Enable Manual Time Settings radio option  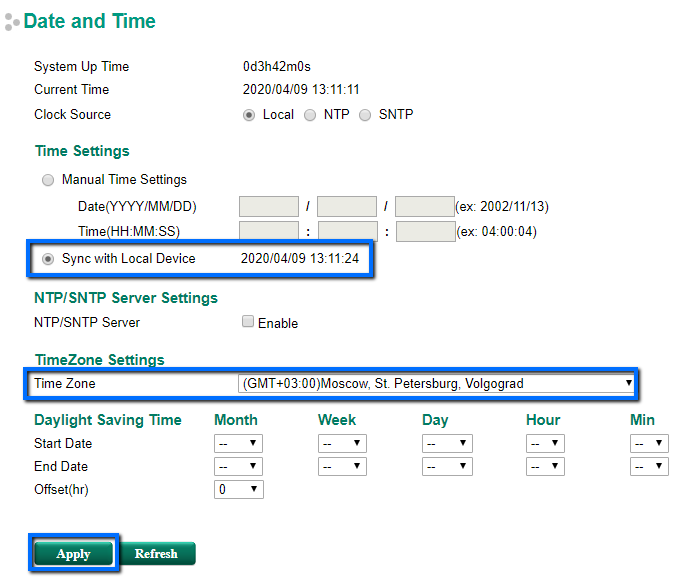tap(48, 180)
